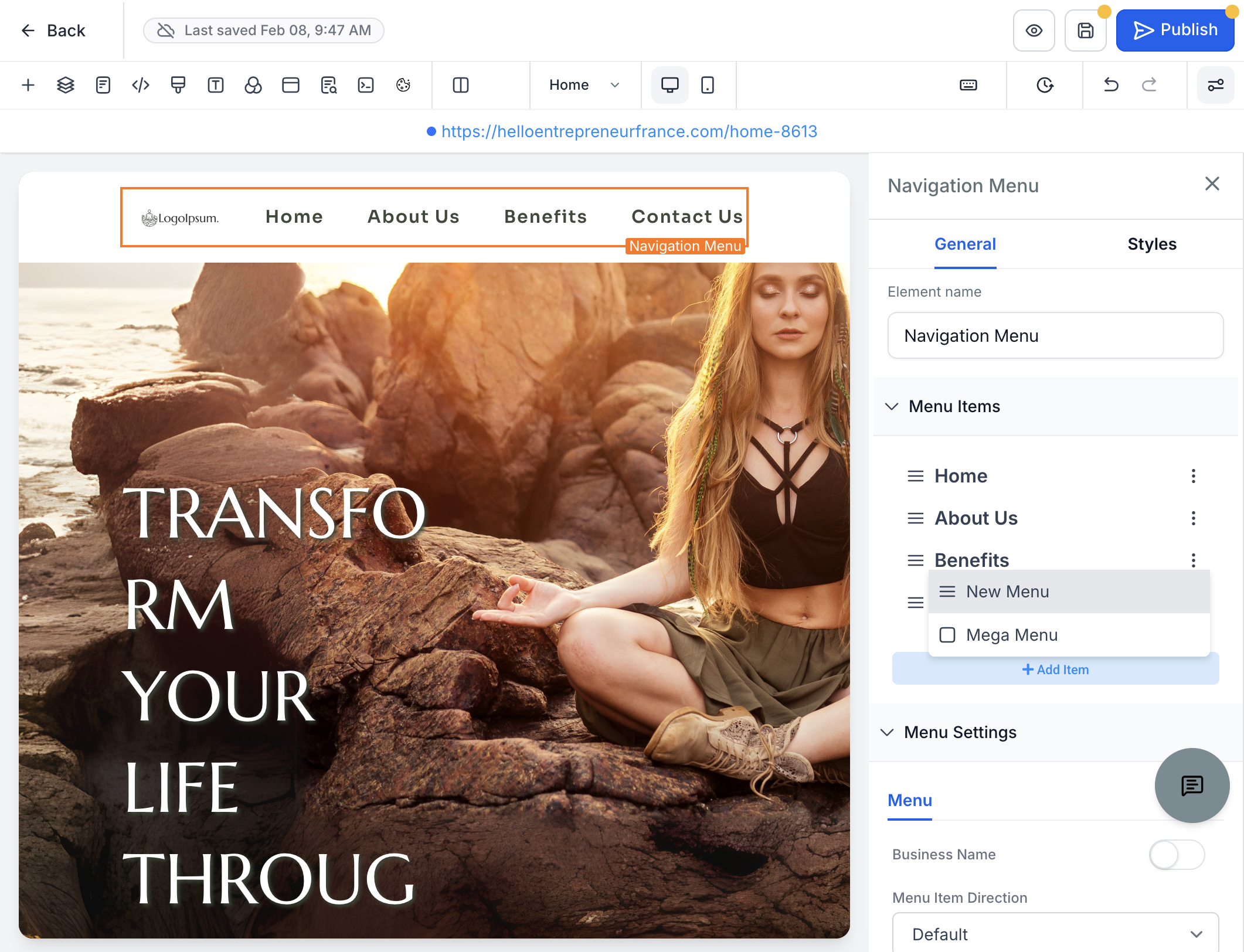Switch to desktop device view

pos(670,85)
